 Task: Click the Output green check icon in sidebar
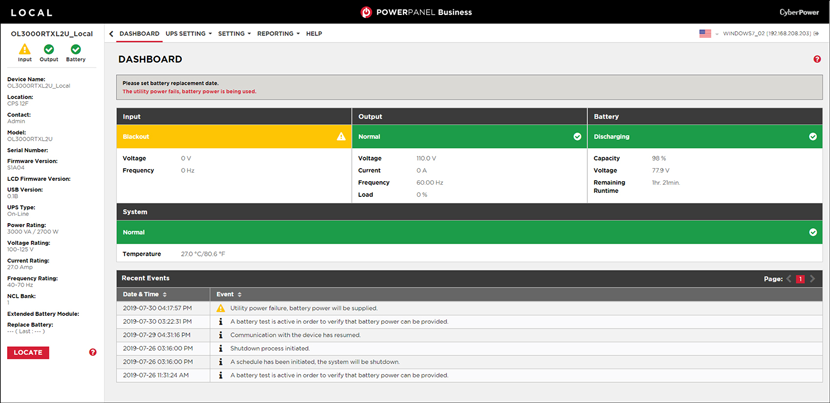point(49,49)
